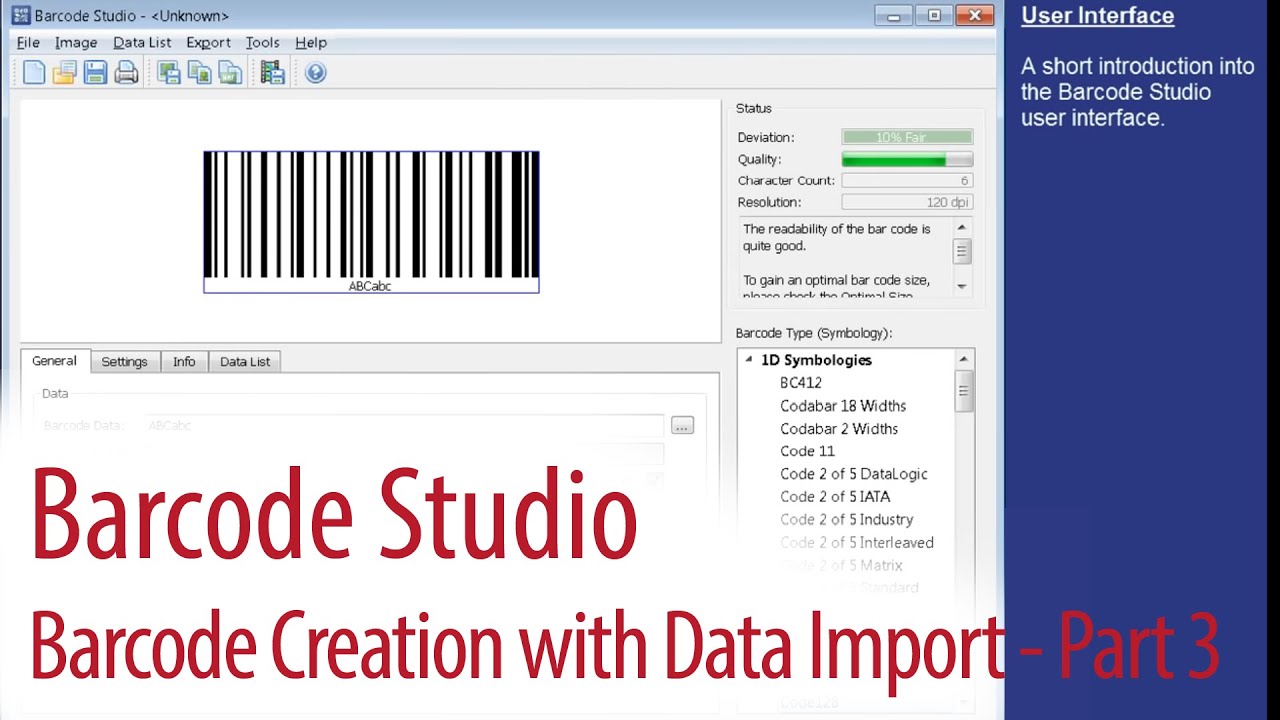The image size is (1280, 720).
Task: Click the readability status message text
Action: point(837,237)
